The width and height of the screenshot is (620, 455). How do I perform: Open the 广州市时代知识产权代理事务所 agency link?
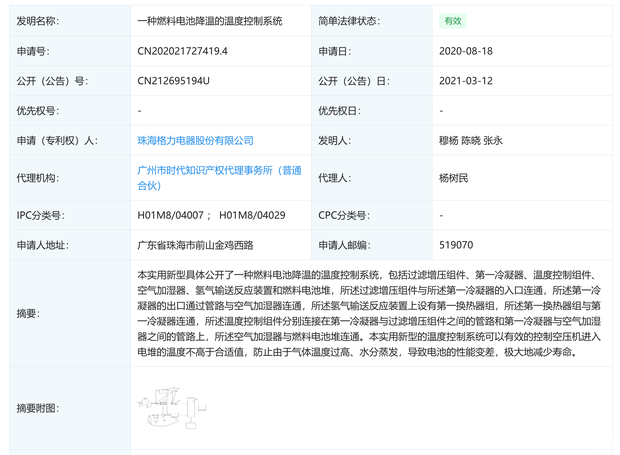219,171
